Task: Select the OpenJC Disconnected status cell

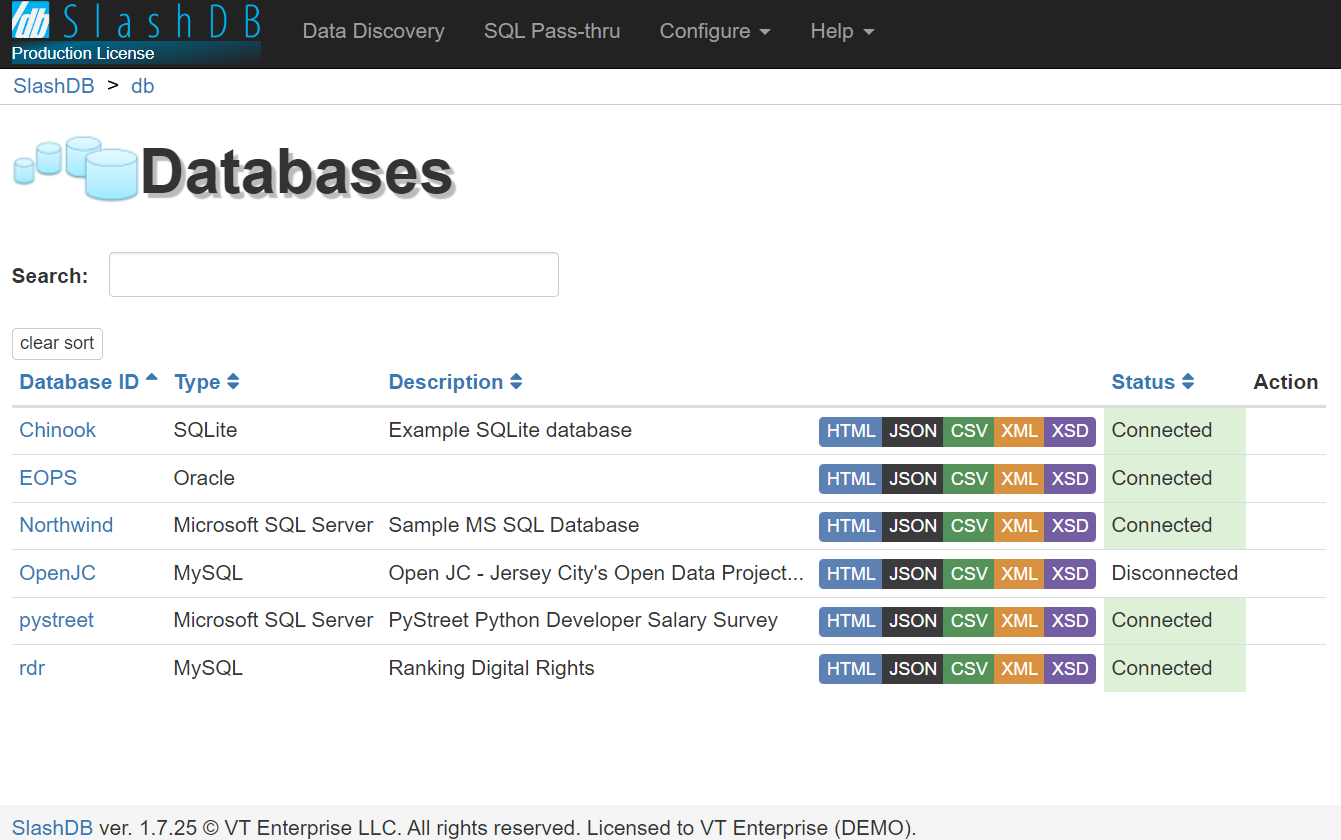Action: point(1175,573)
